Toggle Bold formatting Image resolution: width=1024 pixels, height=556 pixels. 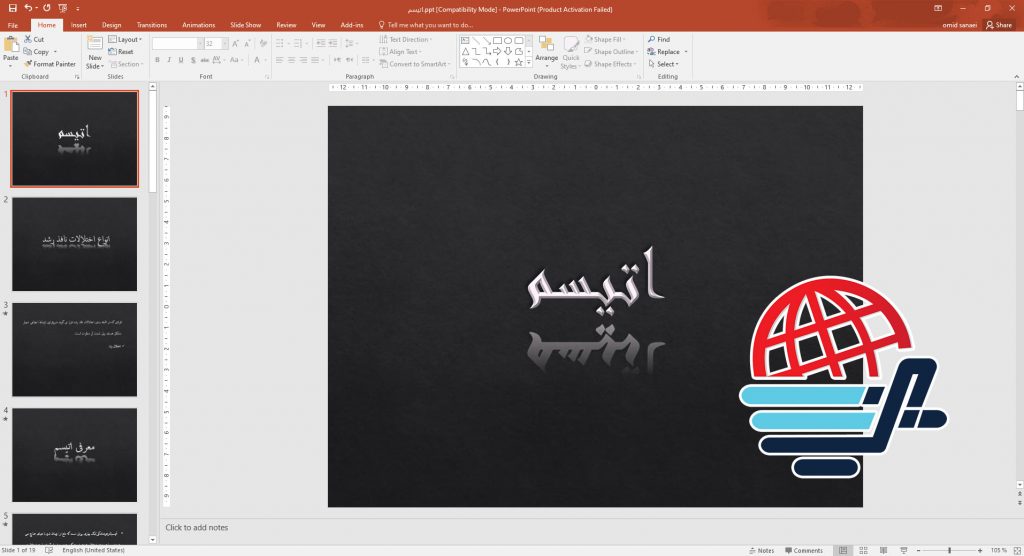157,60
